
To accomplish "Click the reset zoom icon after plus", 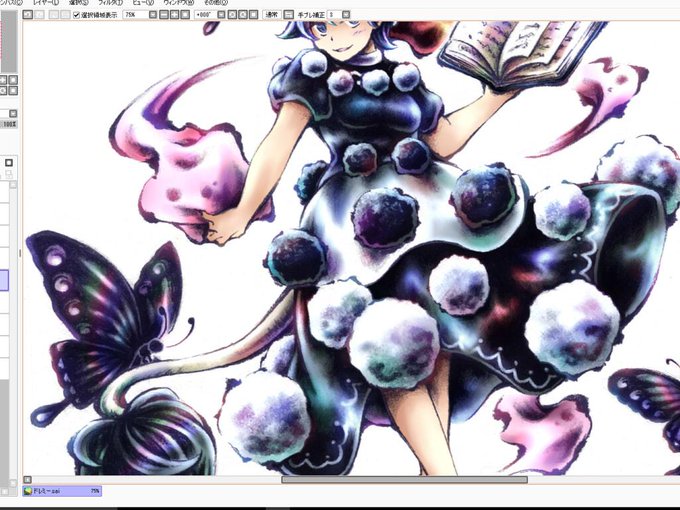I will (x=185, y=15).
